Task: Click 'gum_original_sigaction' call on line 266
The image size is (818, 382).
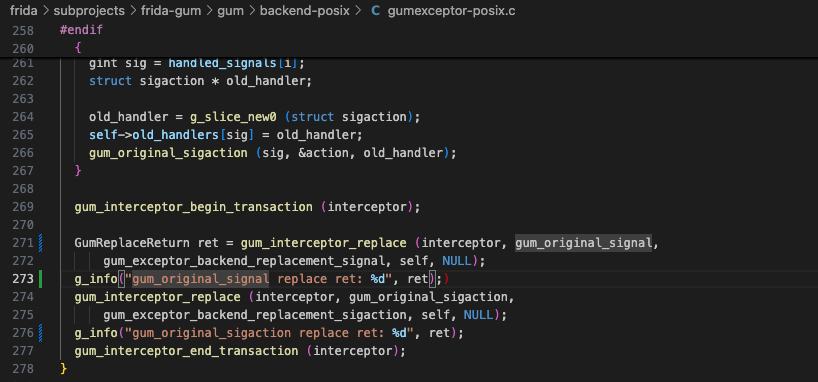Action: [168, 153]
